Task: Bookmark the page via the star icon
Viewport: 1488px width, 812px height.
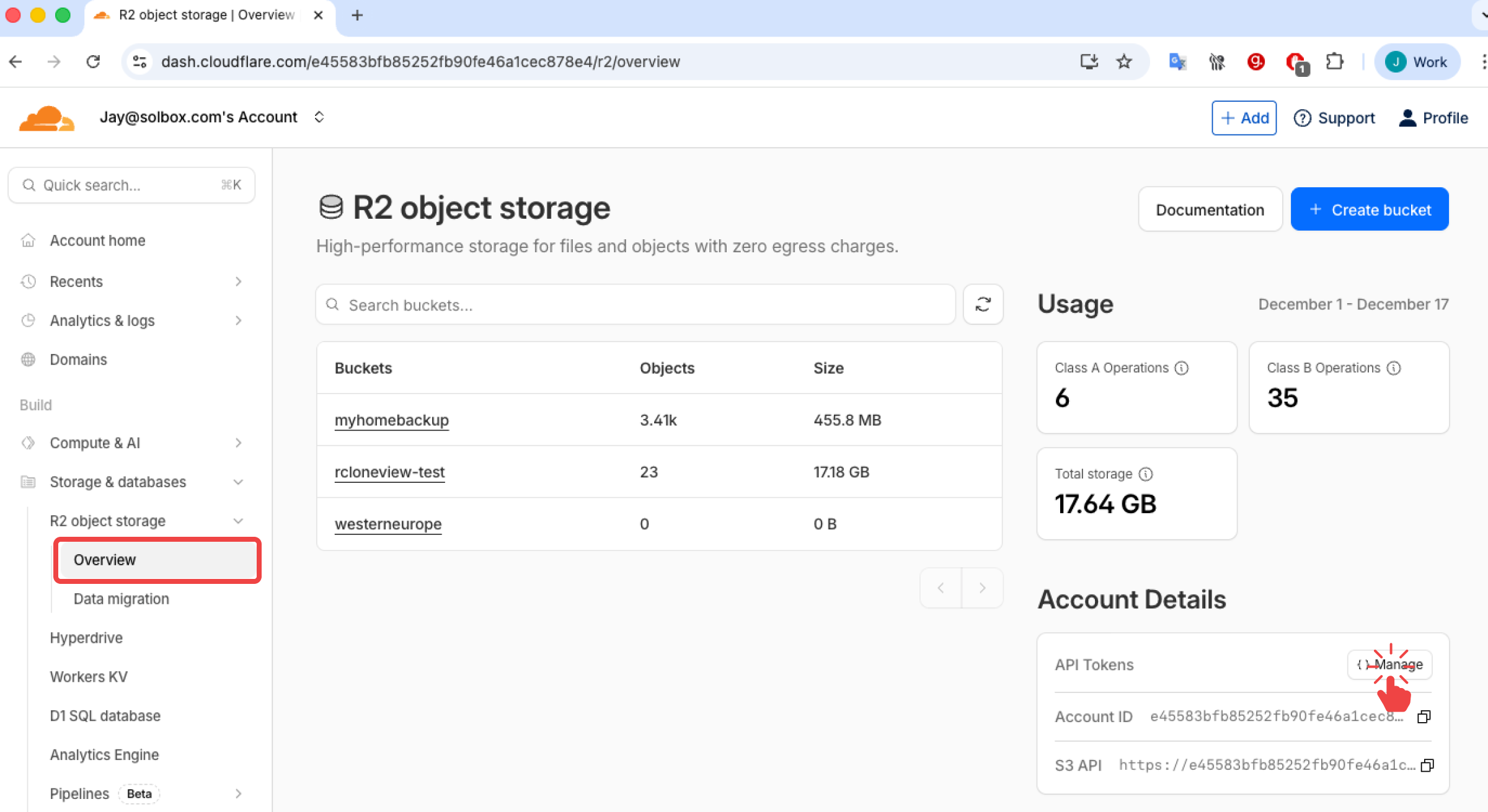Action: pos(1123,61)
